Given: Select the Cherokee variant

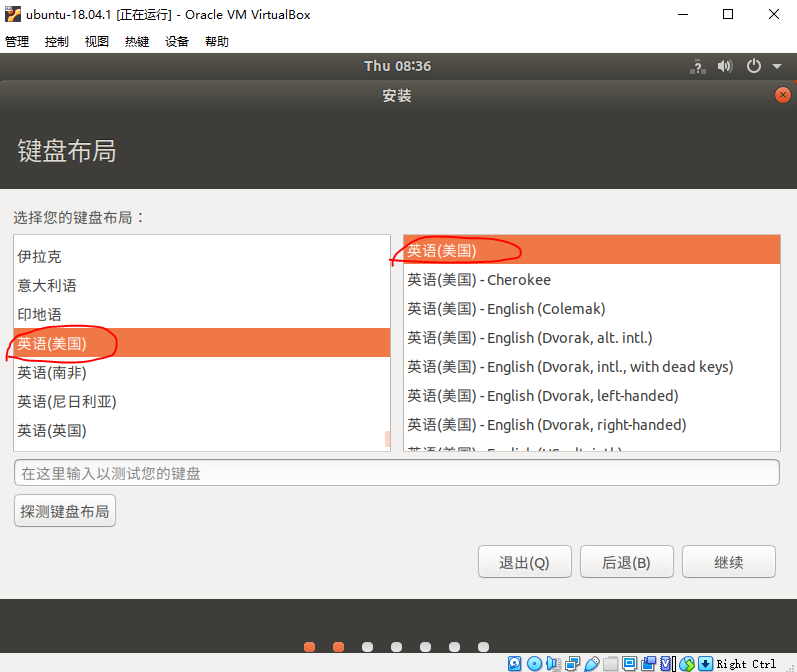Looking at the screenshot, I should 592,279.
